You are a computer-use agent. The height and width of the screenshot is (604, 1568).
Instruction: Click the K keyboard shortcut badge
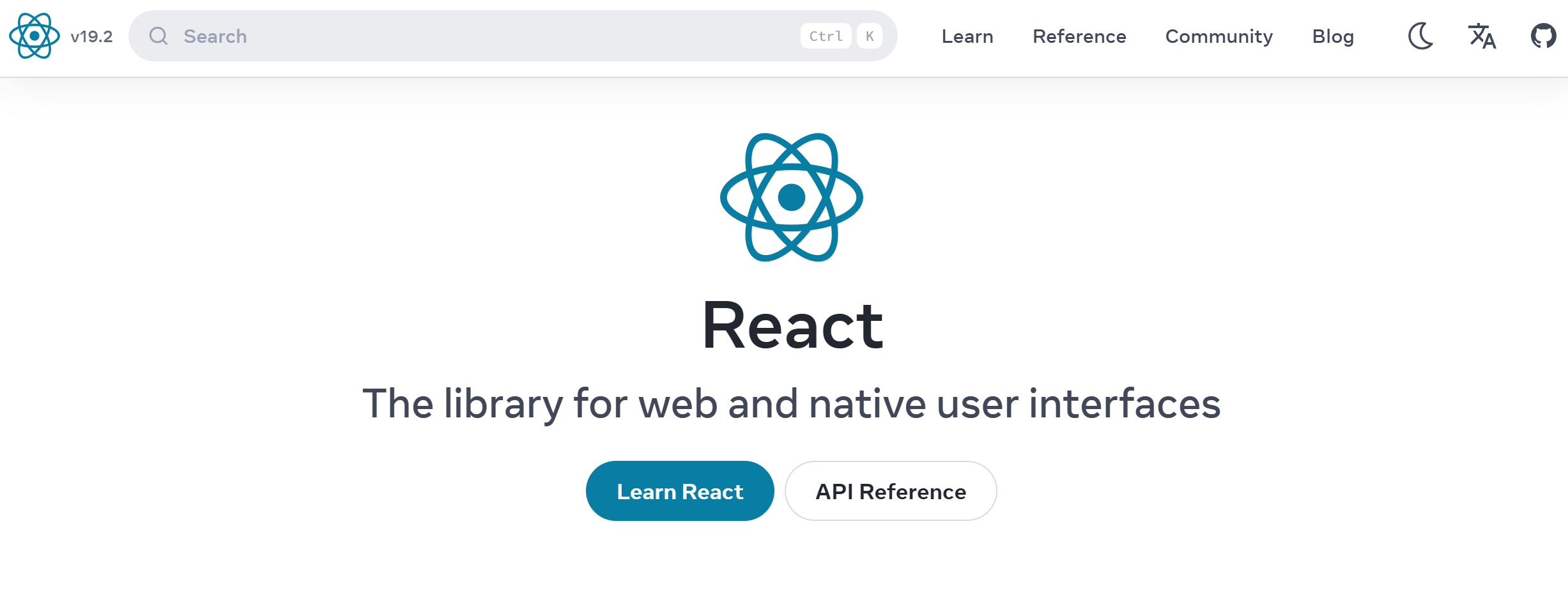pos(870,36)
